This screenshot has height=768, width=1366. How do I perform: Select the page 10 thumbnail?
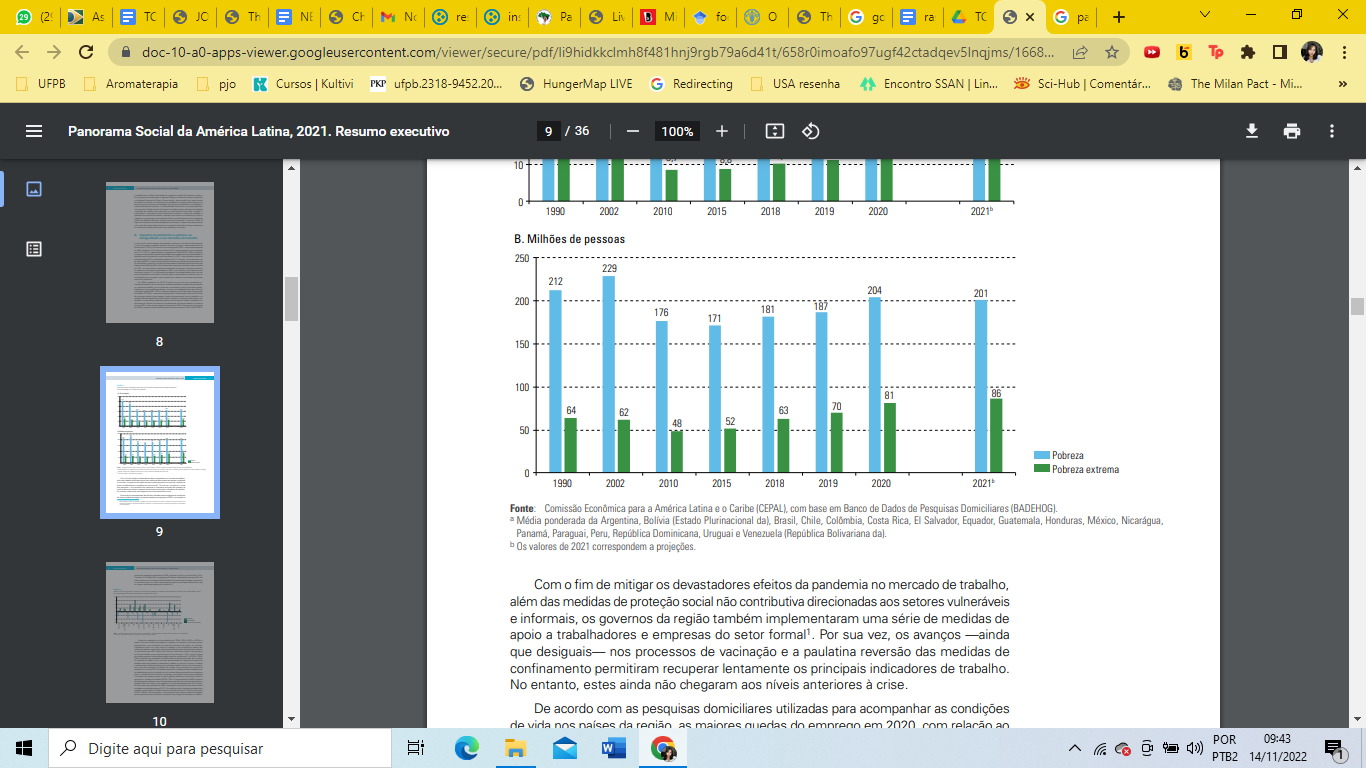160,632
